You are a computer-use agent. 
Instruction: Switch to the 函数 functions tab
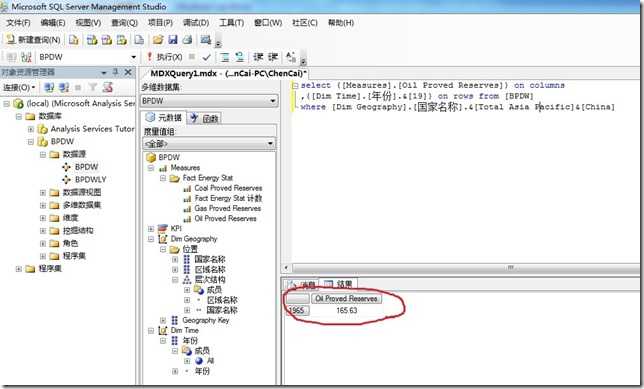(205, 118)
